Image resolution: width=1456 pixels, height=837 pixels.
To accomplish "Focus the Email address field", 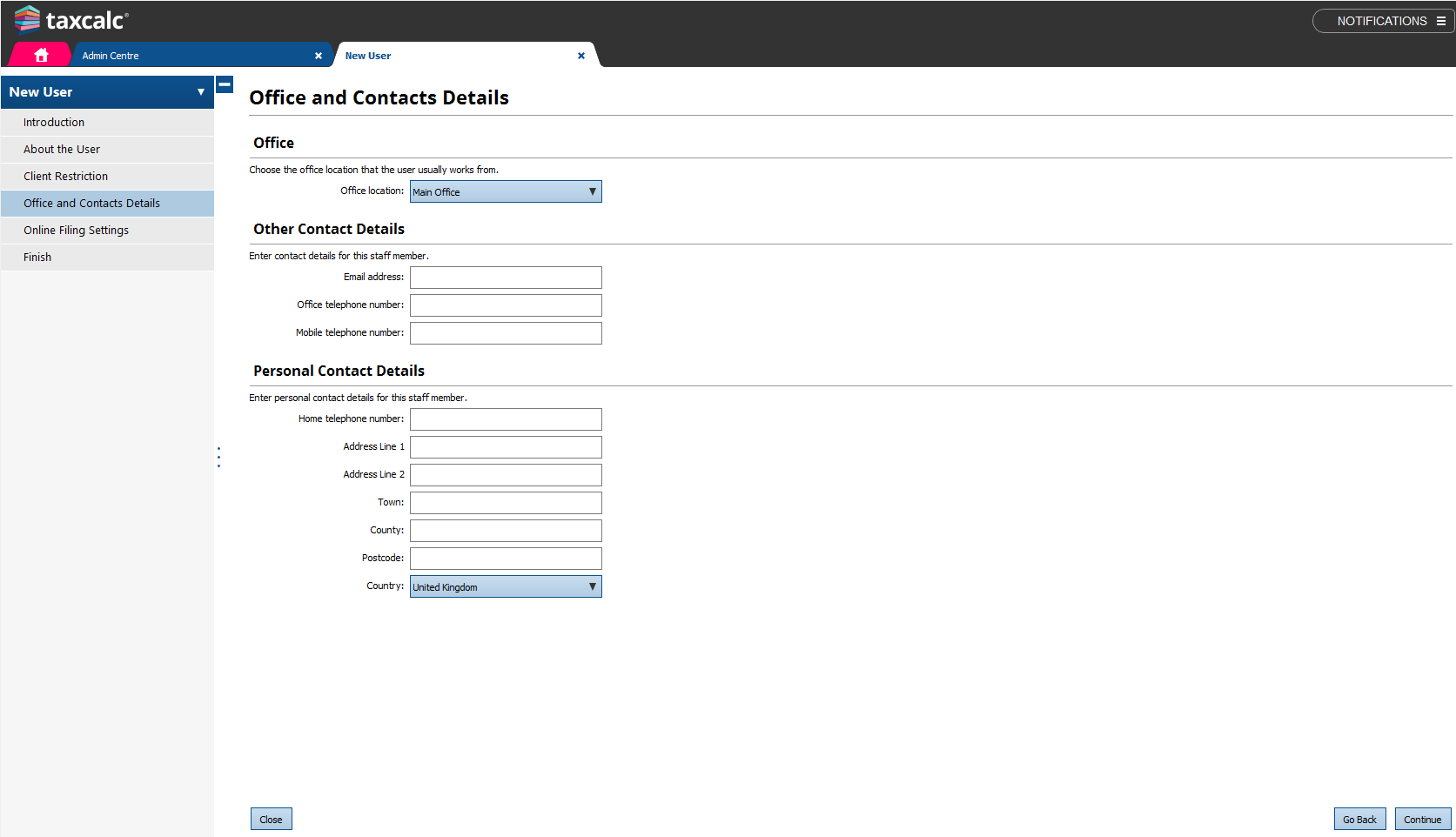I will click(506, 278).
